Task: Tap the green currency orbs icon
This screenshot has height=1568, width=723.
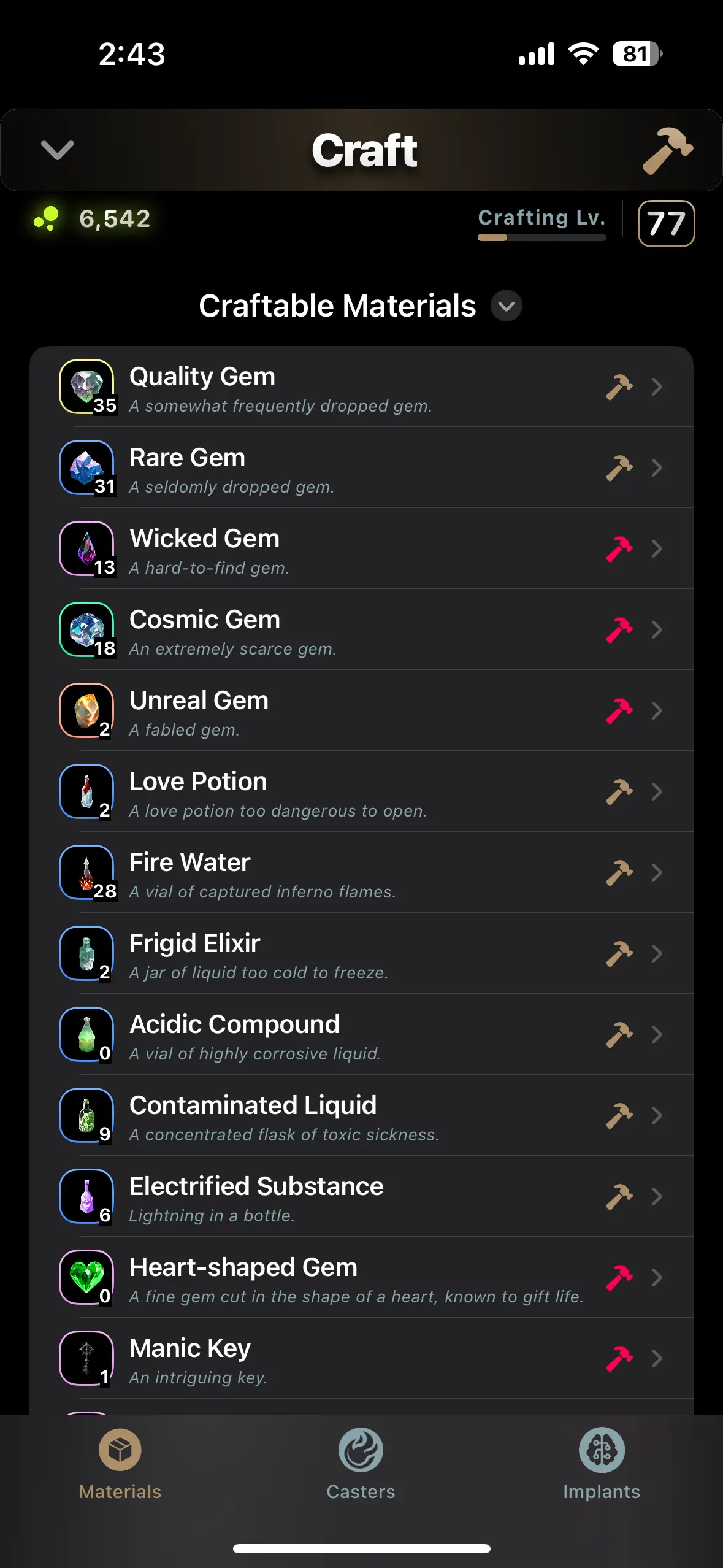Action: [47, 218]
